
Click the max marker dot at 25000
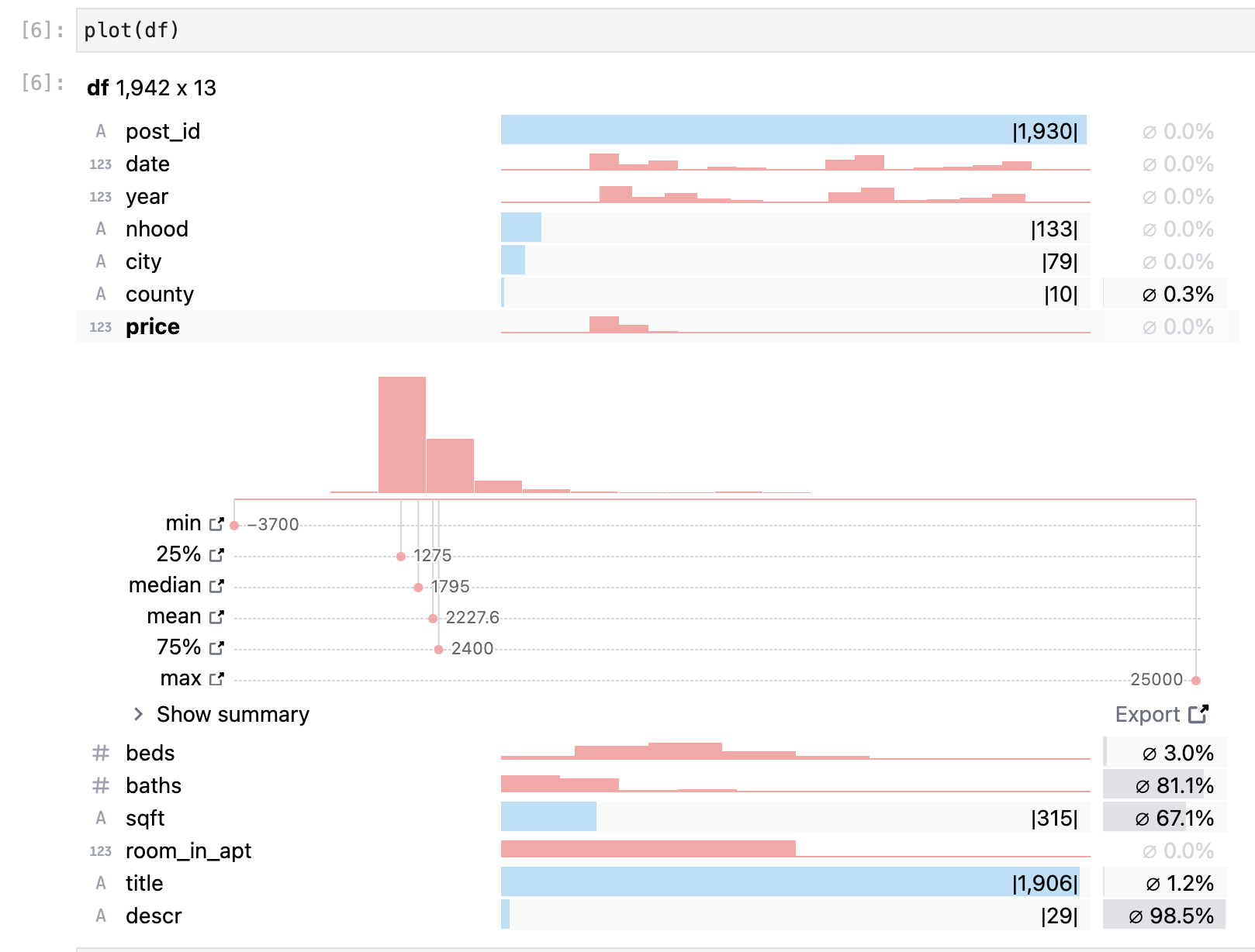(1195, 680)
